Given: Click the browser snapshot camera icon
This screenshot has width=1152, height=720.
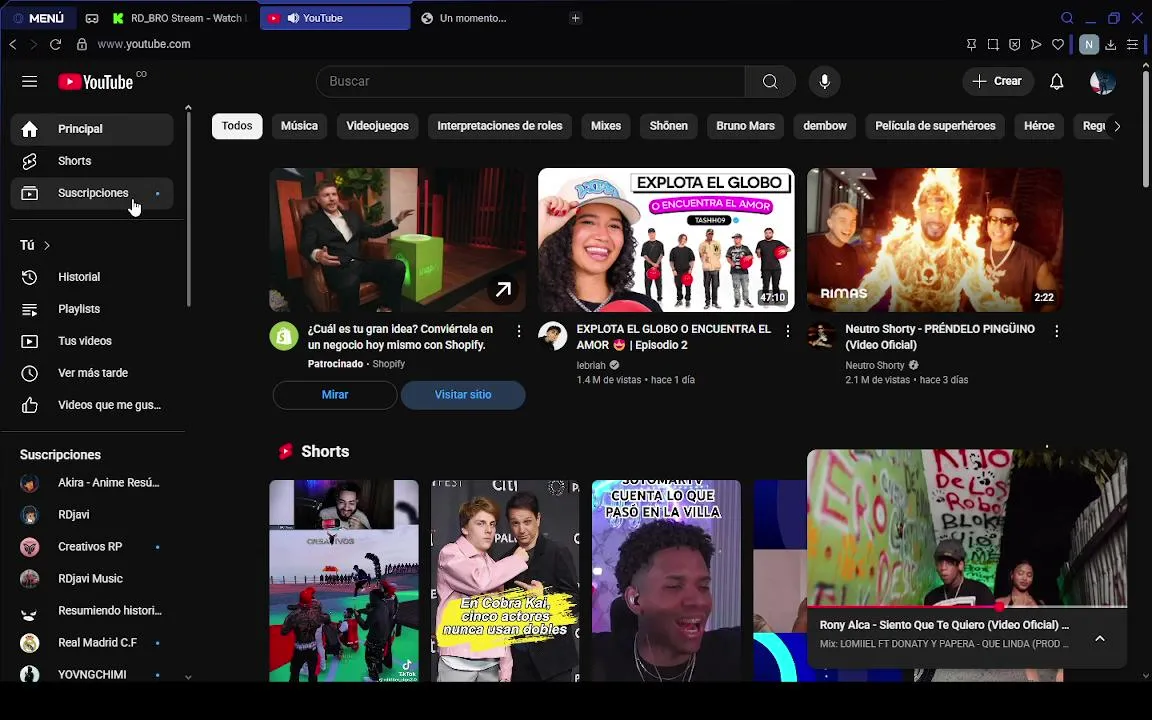Looking at the screenshot, I should tap(993, 45).
